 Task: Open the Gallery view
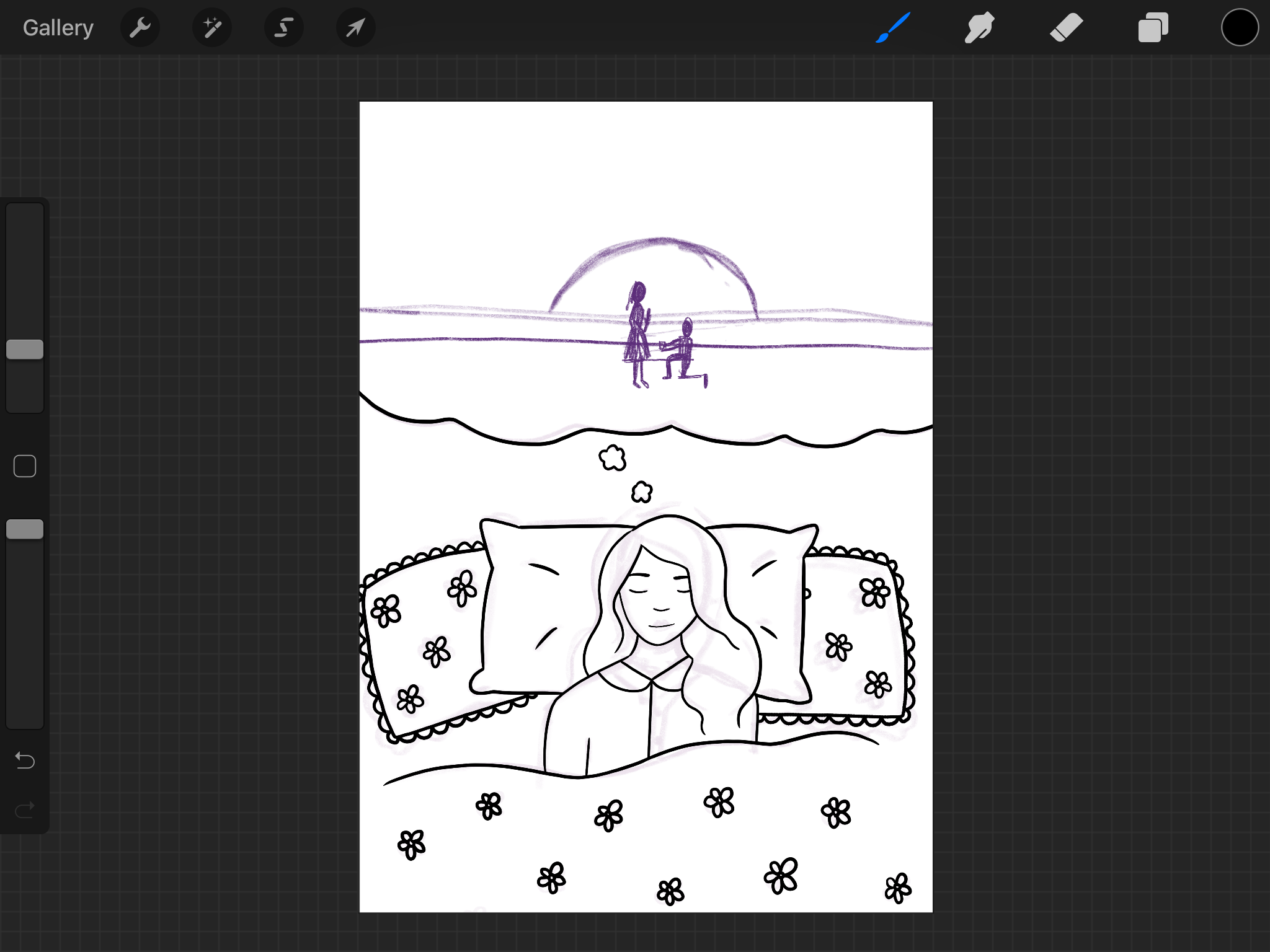[58, 28]
